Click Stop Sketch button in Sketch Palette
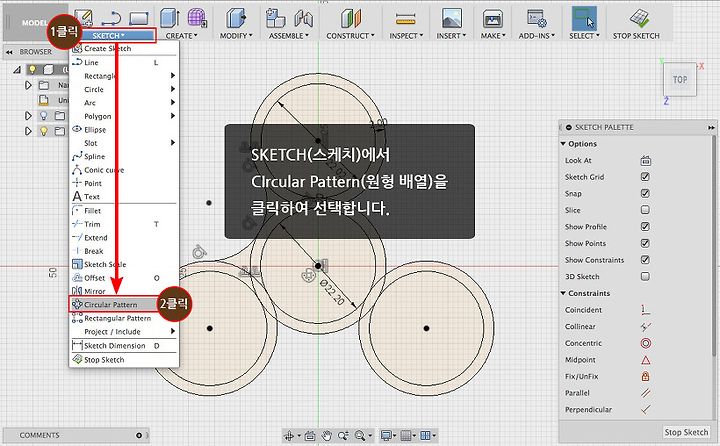 point(686,432)
